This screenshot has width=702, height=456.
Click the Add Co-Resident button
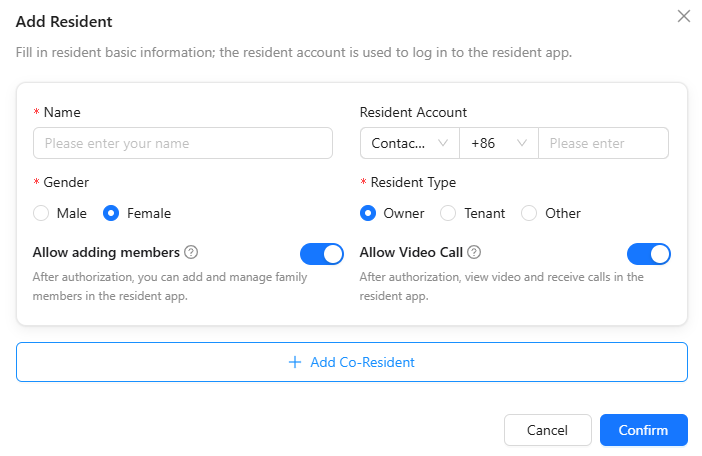pyautogui.click(x=352, y=362)
